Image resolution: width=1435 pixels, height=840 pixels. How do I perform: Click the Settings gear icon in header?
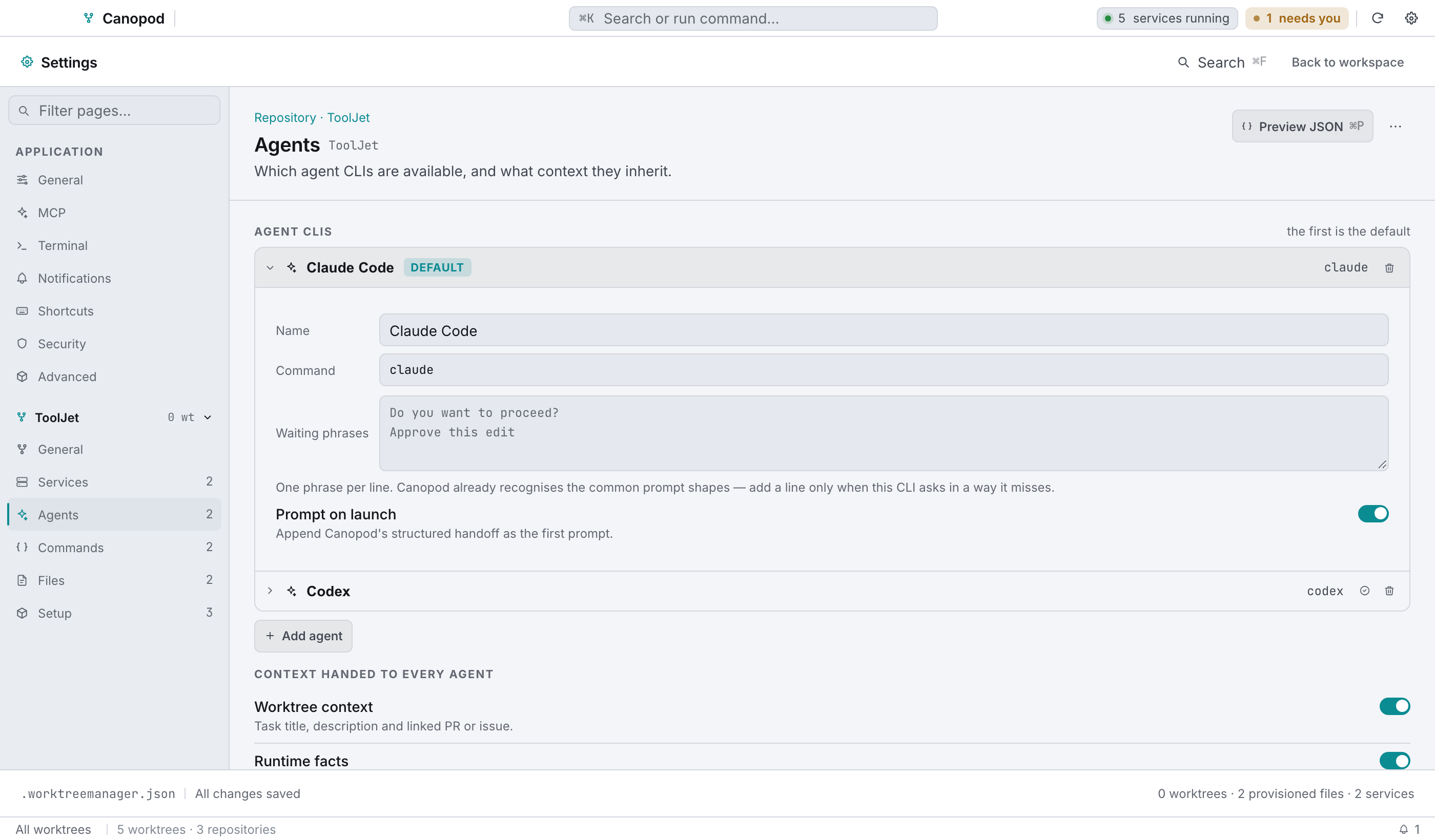point(27,61)
